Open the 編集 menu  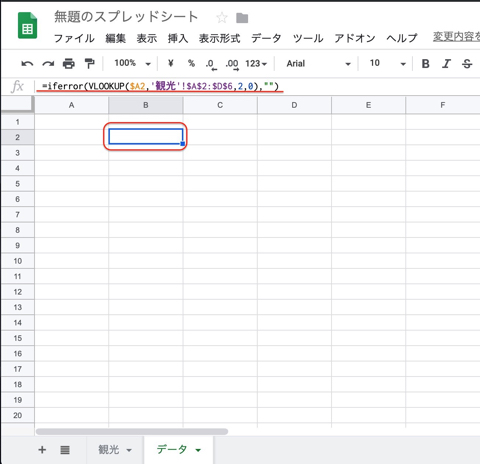(115, 38)
